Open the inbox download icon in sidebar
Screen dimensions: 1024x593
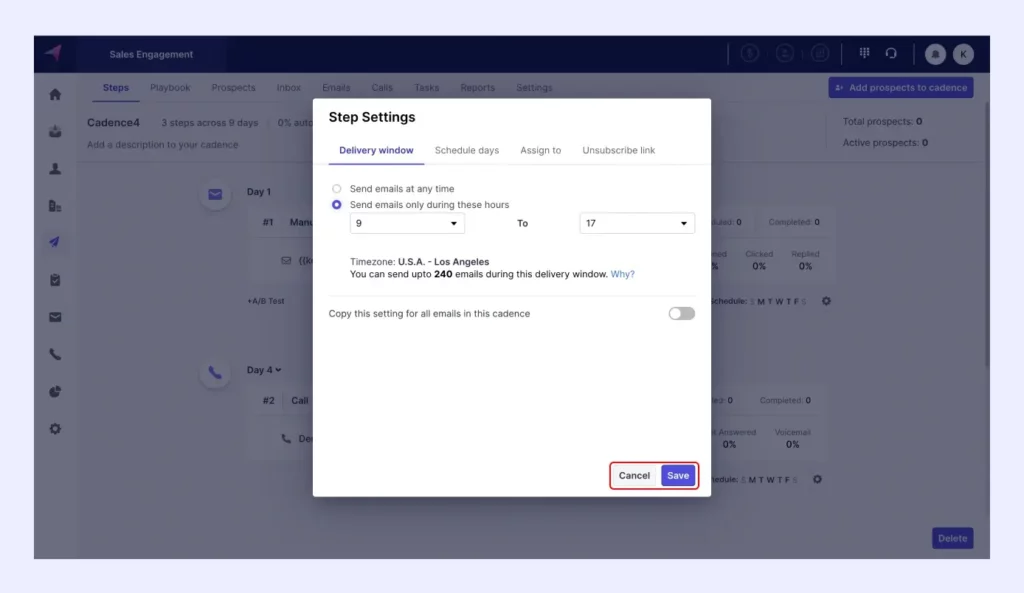[x=55, y=132]
